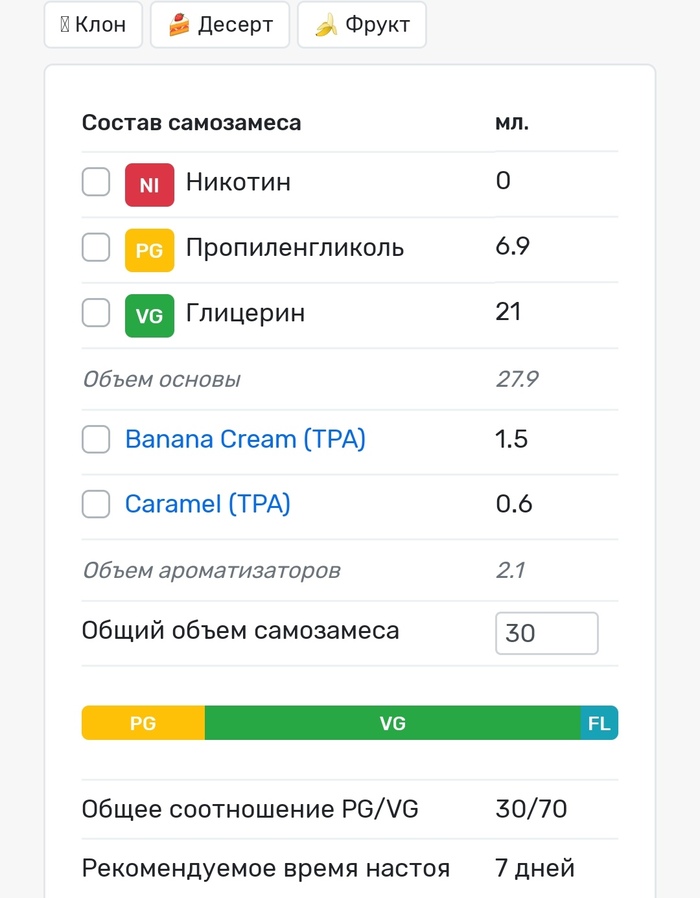Tick the Caramel (TPA) checkbox
700x898 pixels.
96,504
